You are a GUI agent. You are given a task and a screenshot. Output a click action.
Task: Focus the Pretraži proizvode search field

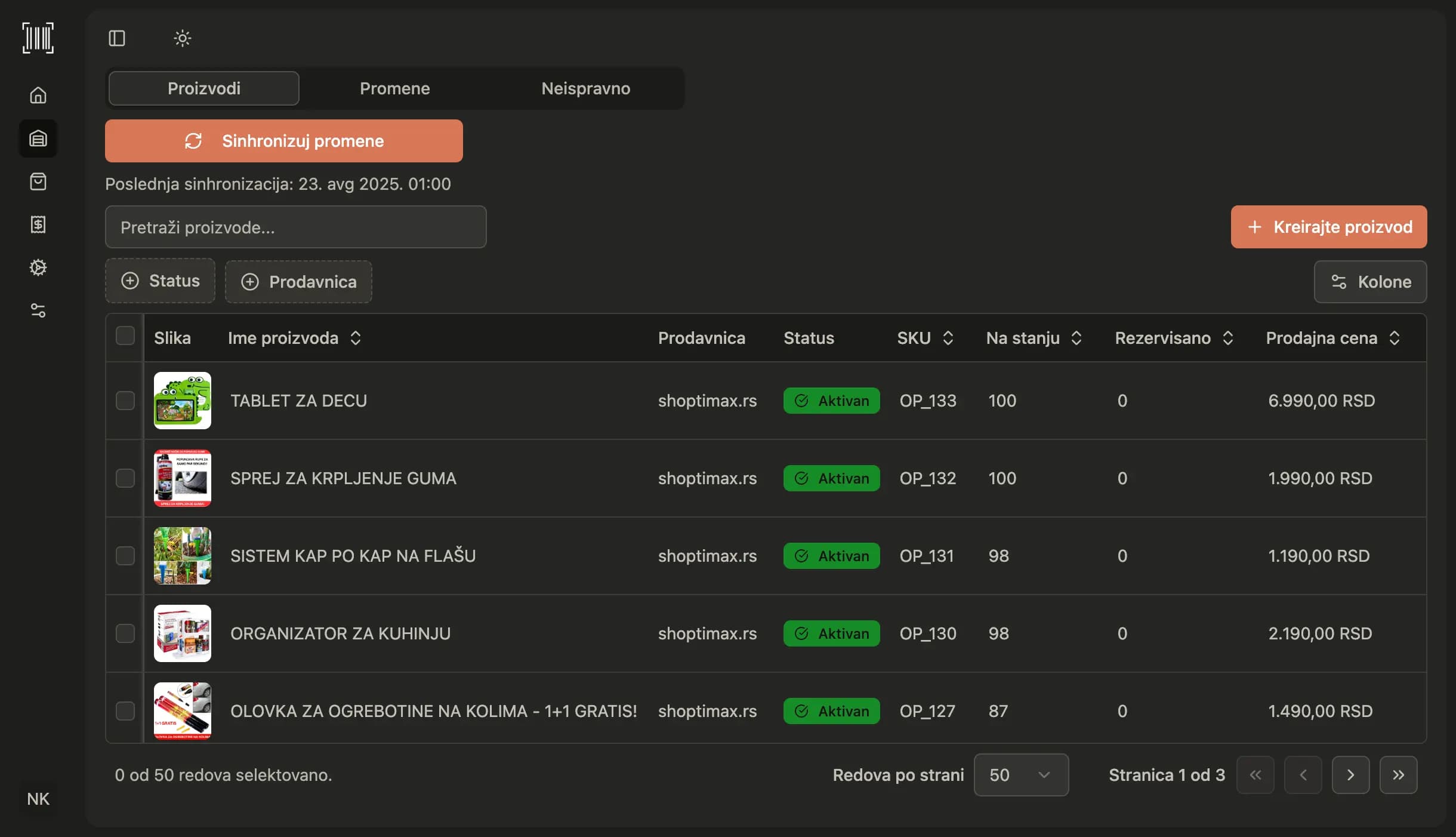(x=296, y=227)
